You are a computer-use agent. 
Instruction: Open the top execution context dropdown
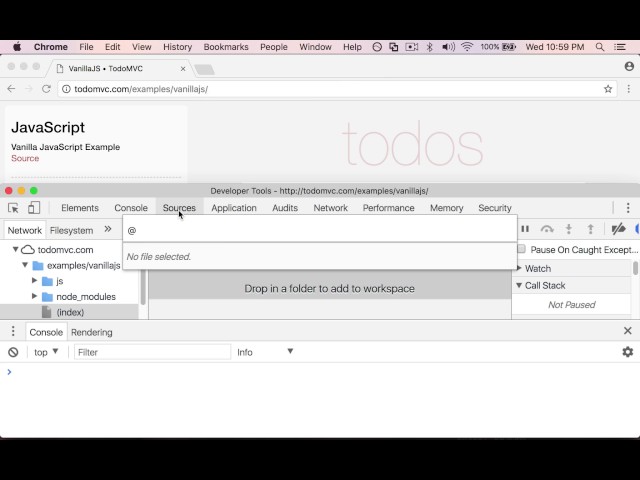coord(46,352)
